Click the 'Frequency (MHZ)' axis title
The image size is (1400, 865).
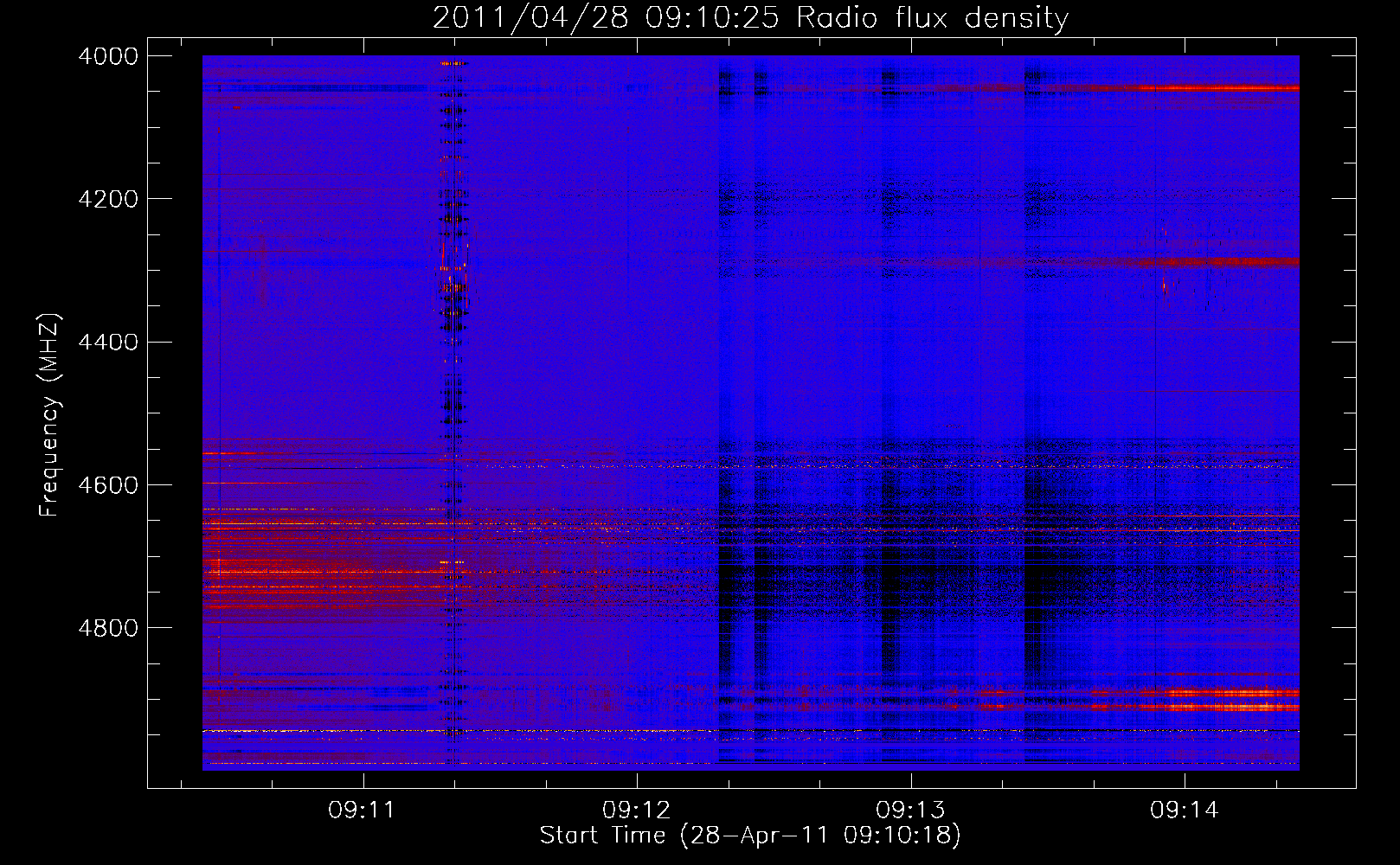(x=49, y=415)
